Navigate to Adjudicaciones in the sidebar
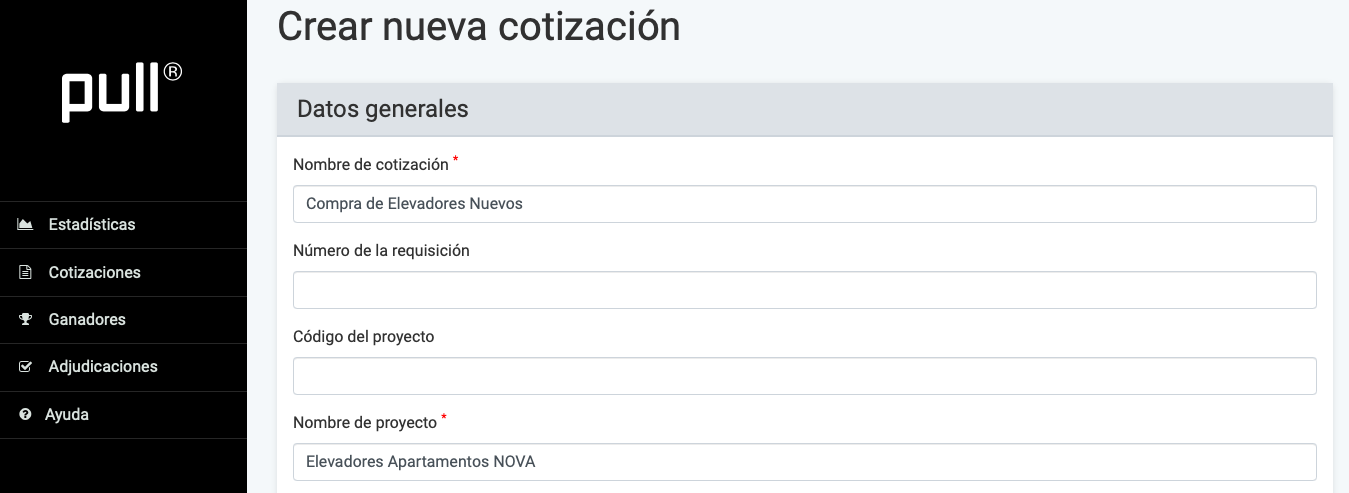 (103, 367)
